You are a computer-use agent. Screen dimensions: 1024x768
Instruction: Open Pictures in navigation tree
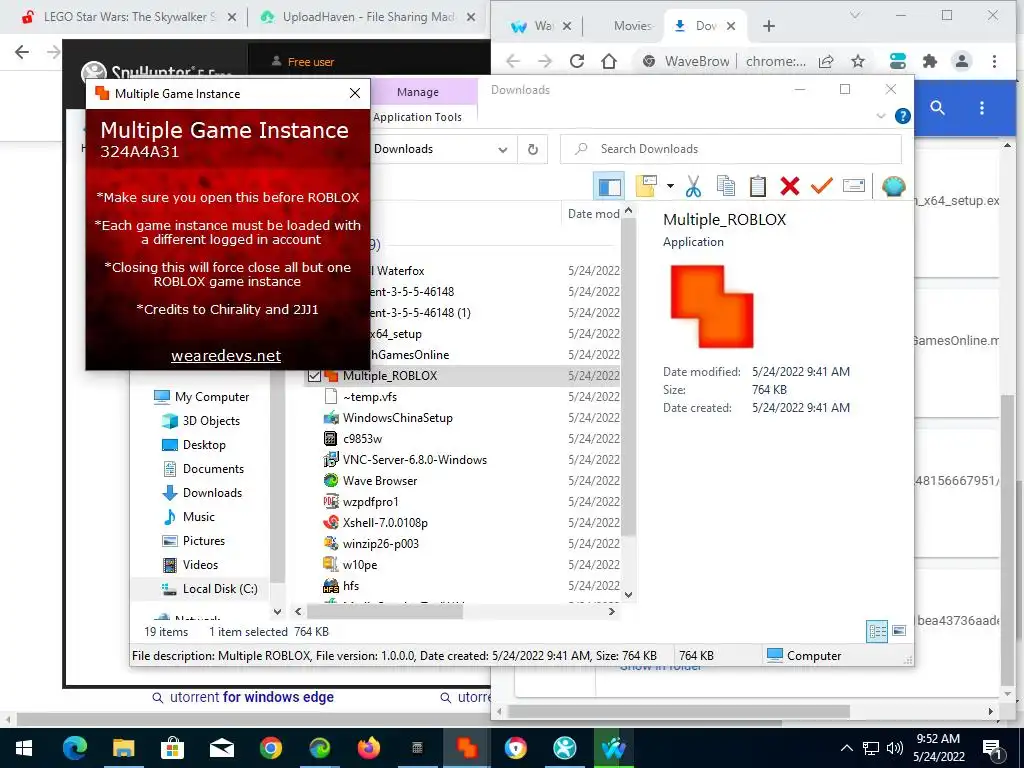pyautogui.click(x=204, y=541)
